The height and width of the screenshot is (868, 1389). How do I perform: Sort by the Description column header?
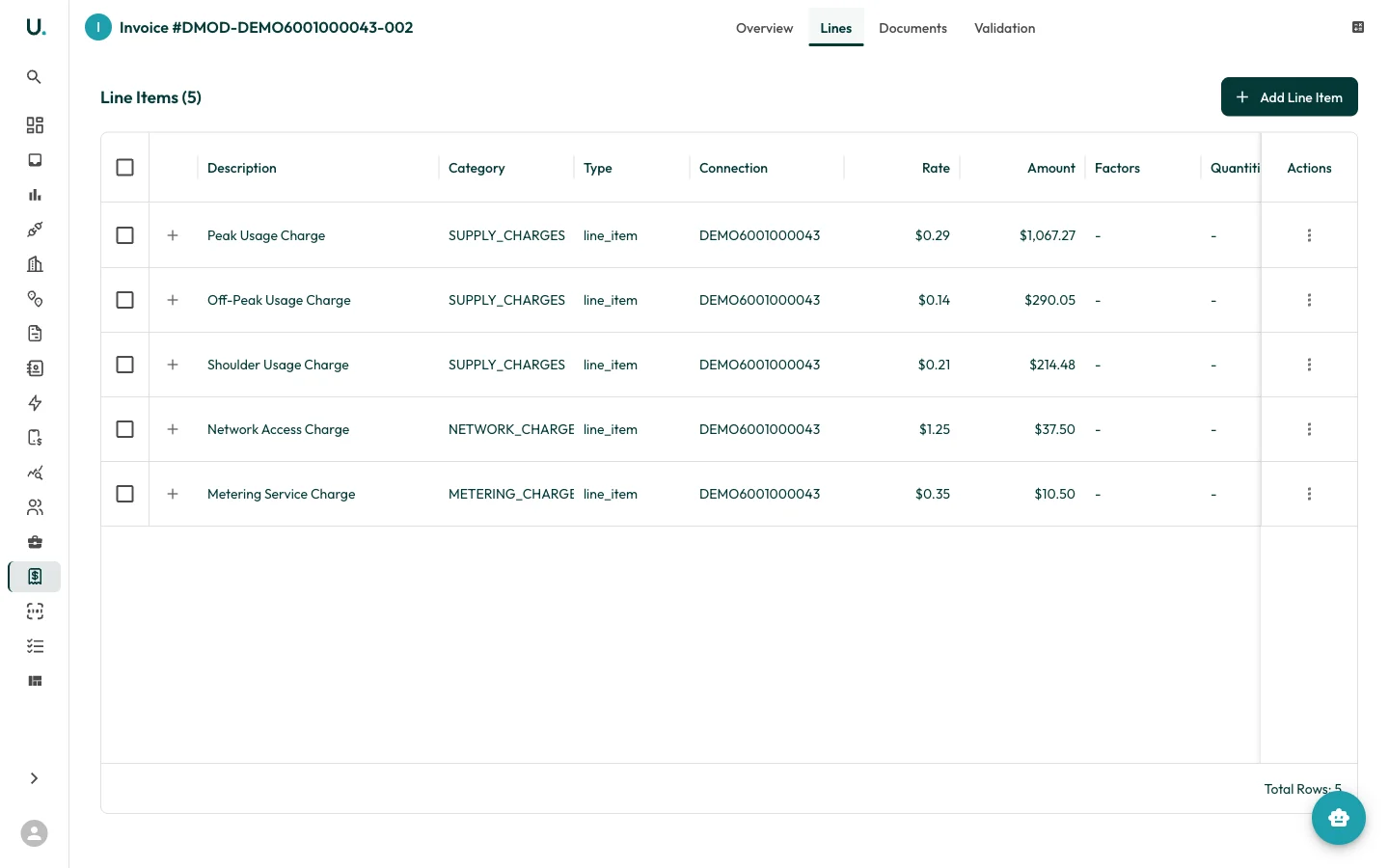(242, 168)
